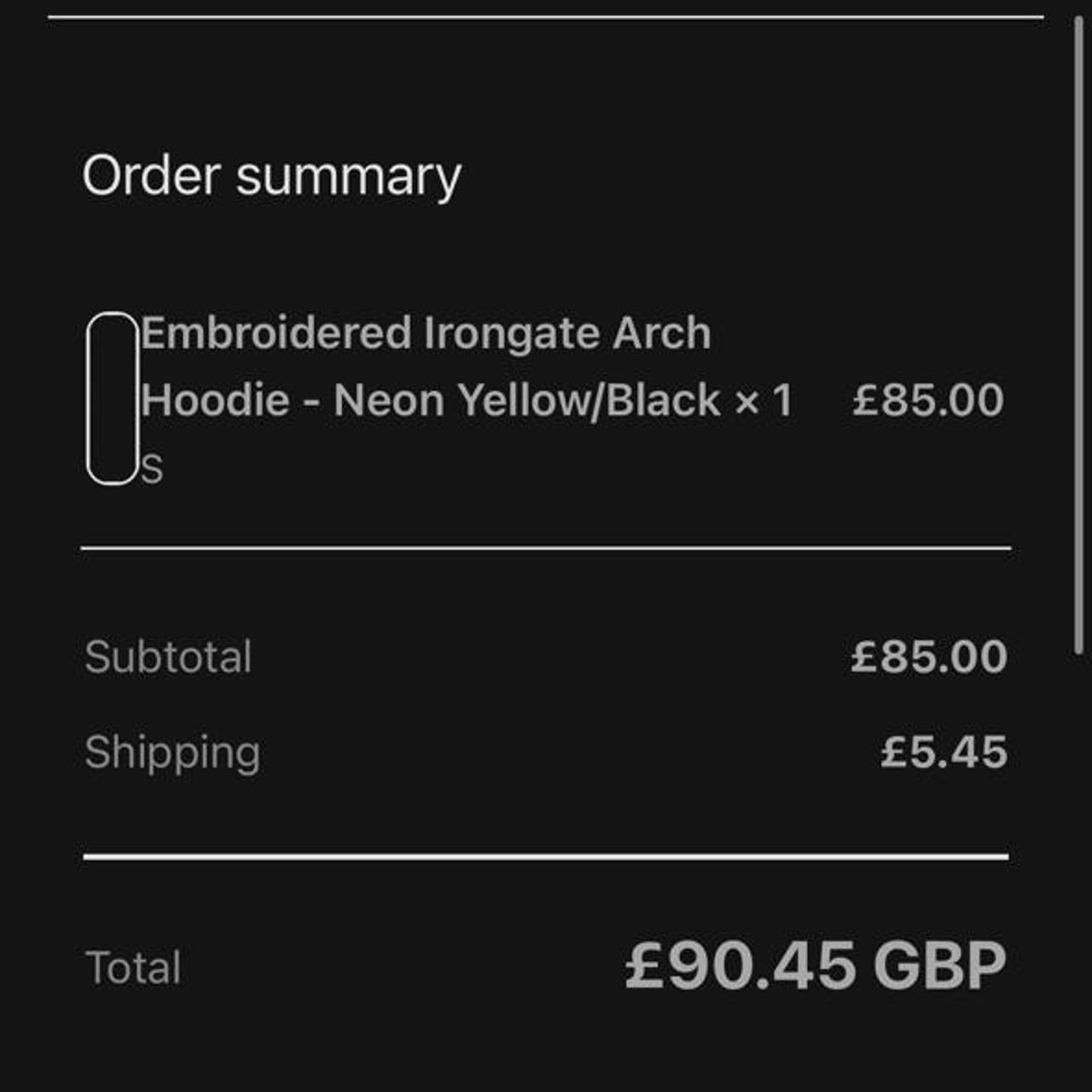Click the word Hoodie in product name
This screenshot has height=1092, width=1092.
[x=215, y=400]
